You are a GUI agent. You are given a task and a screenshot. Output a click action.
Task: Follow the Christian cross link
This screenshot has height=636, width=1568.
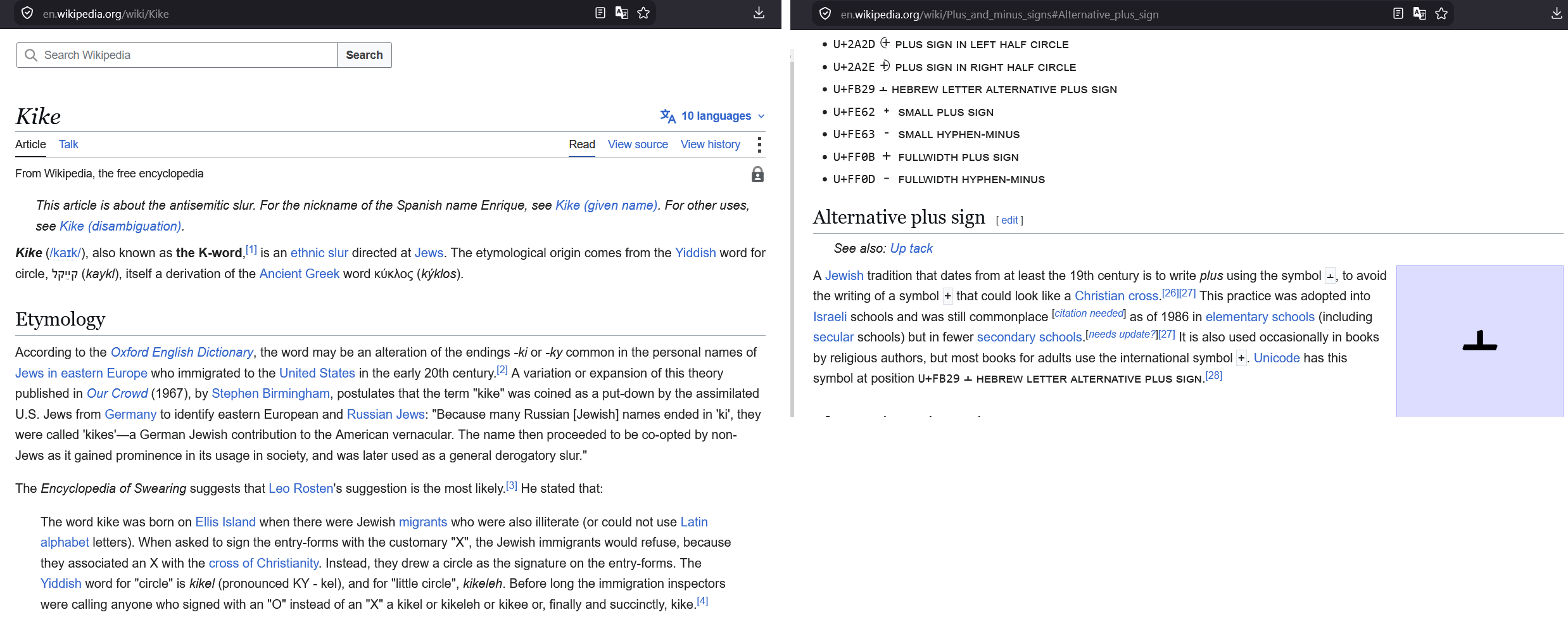pyautogui.click(x=1116, y=296)
